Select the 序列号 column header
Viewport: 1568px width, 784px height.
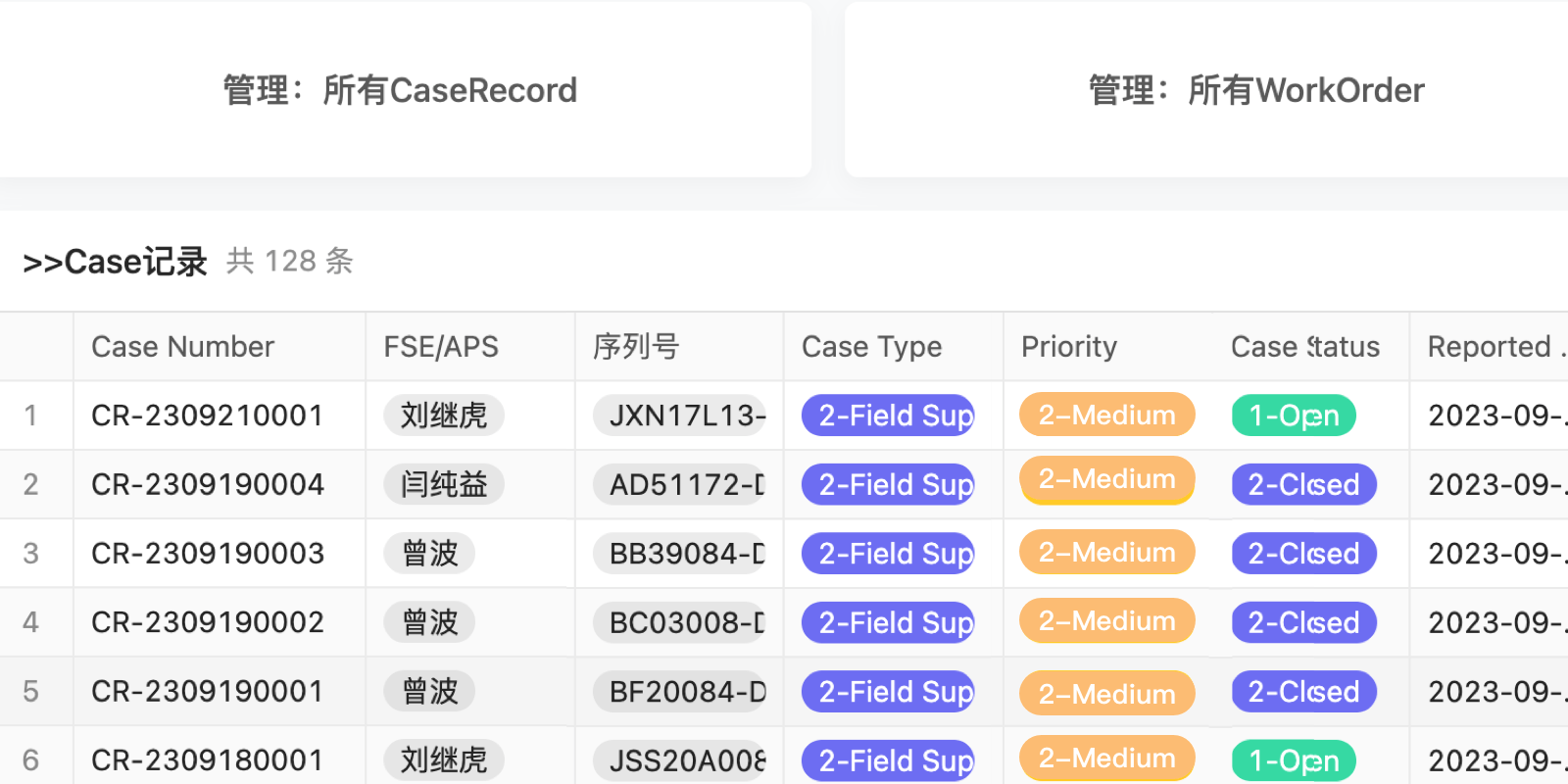pos(636,347)
